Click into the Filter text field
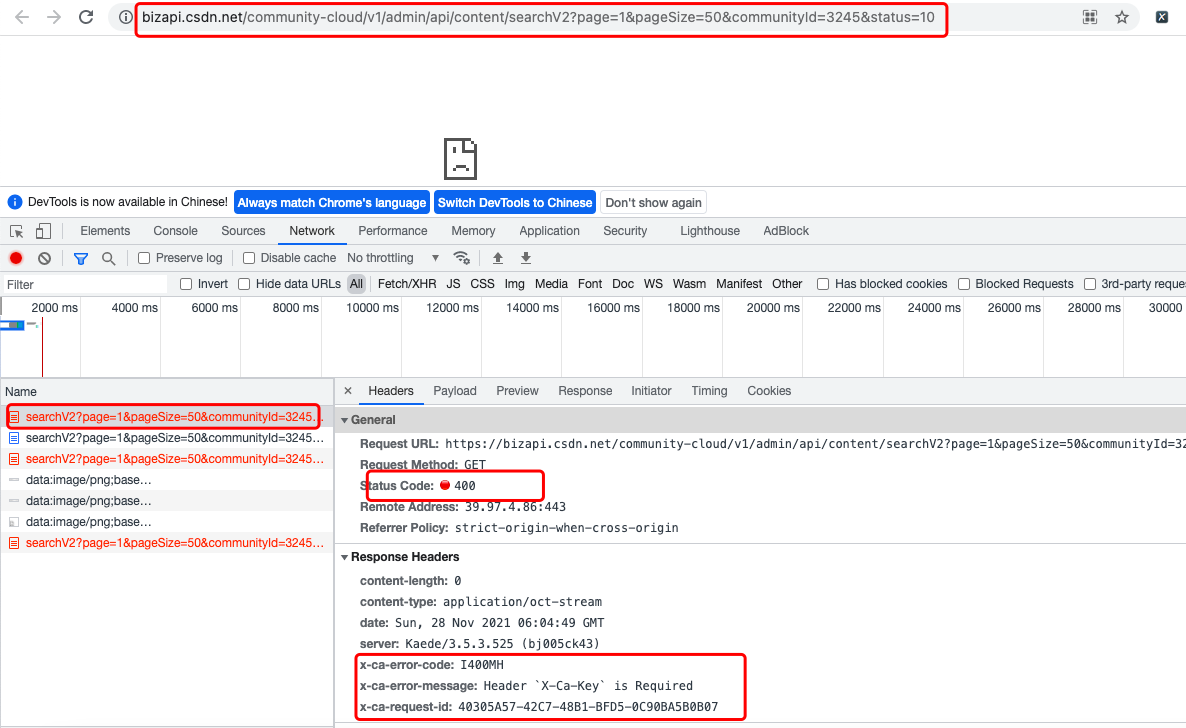Image resolution: width=1186 pixels, height=728 pixels. point(85,285)
